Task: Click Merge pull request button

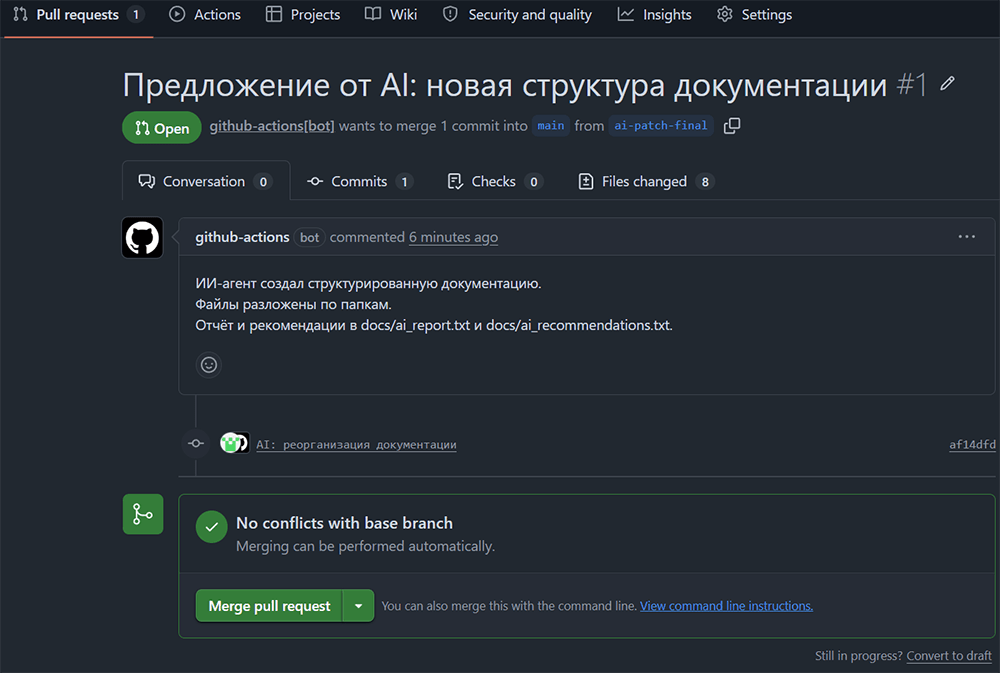Action: click(x=269, y=606)
